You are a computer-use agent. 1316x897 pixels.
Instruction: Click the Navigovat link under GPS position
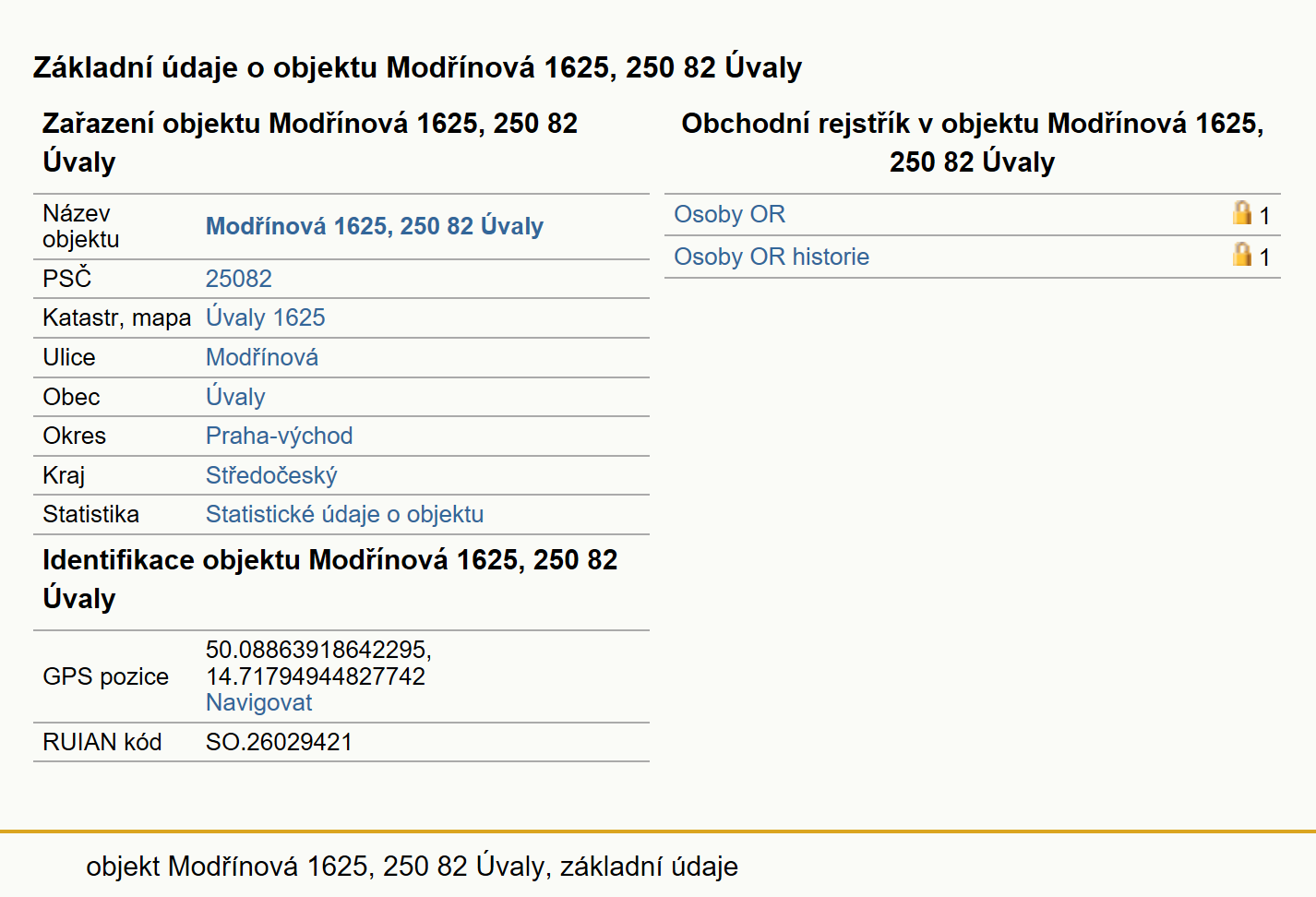[259, 702]
